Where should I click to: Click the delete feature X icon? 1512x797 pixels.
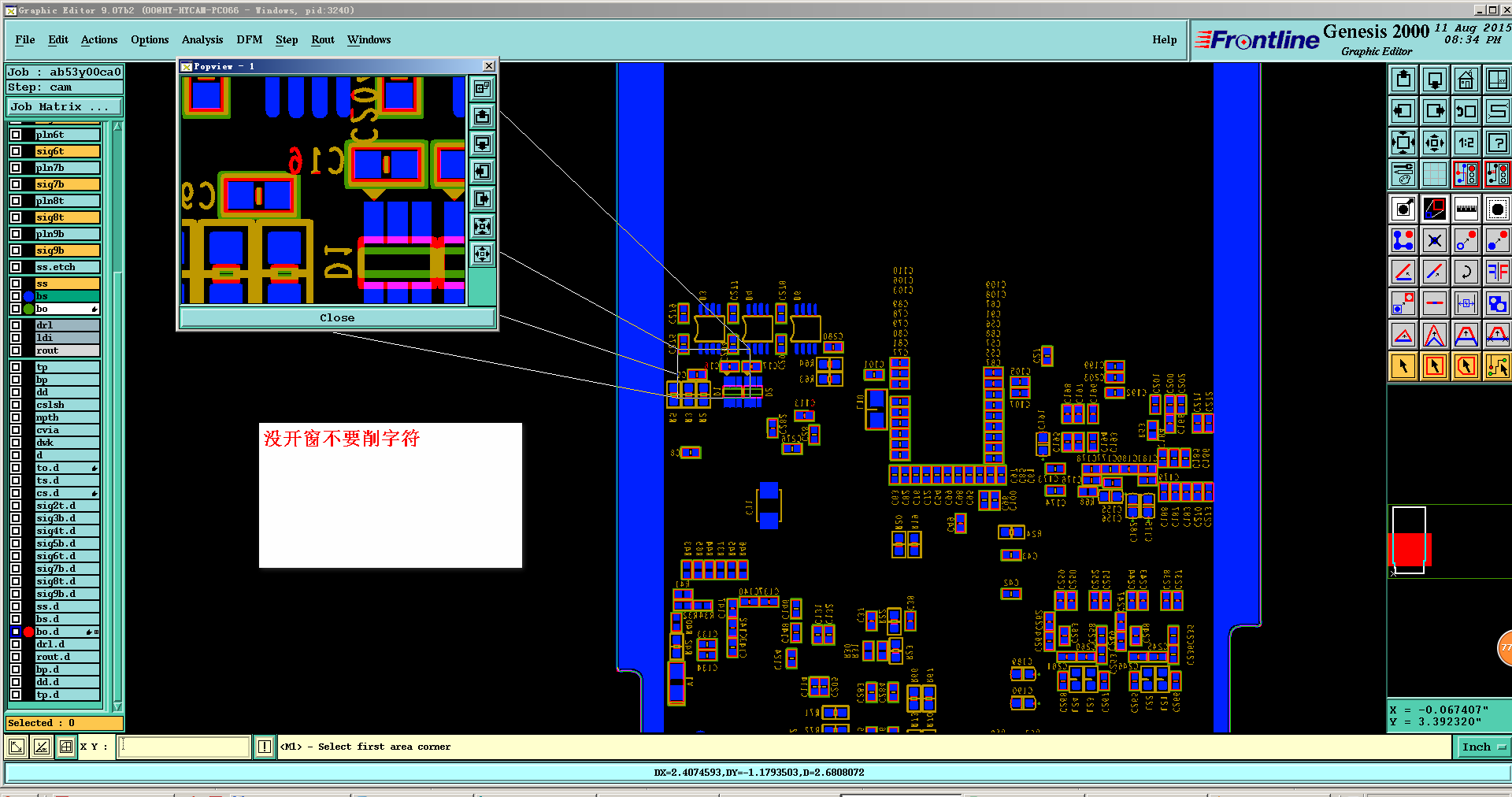coord(1435,240)
